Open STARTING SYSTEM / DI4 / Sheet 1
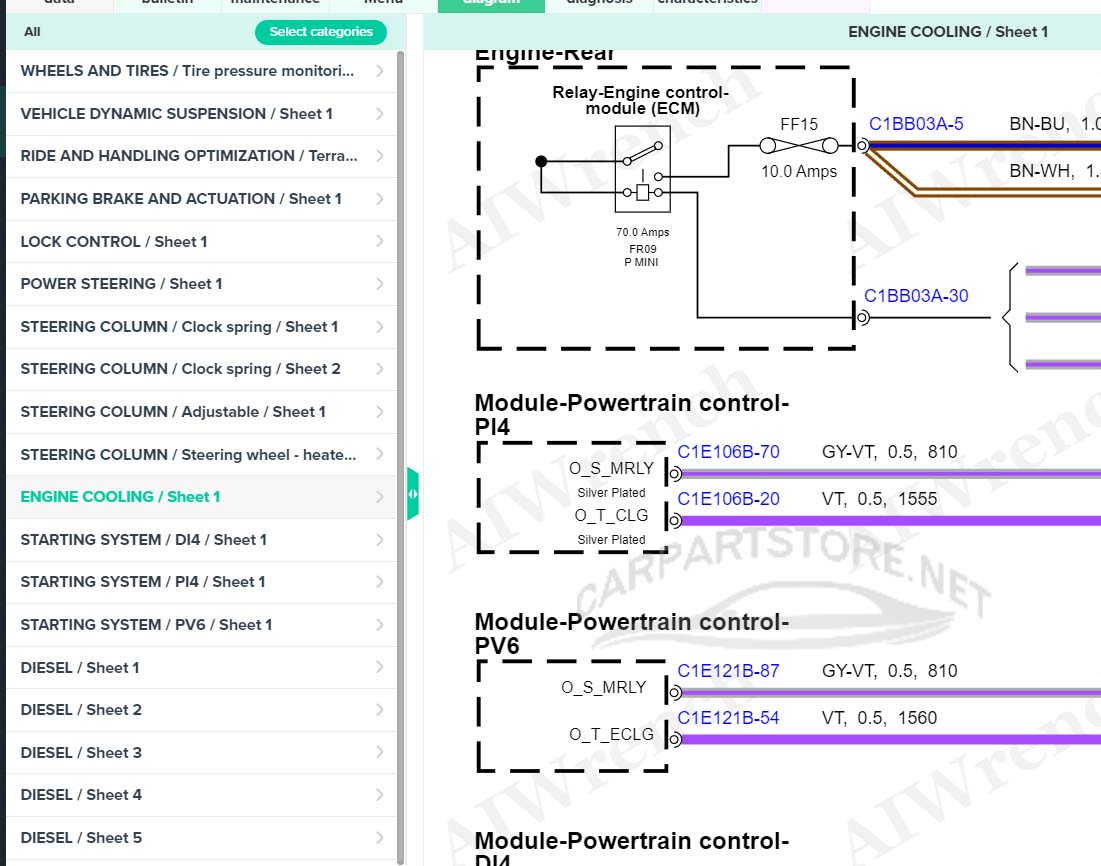This screenshot has height=866, width=1101. tap(144, 540)
